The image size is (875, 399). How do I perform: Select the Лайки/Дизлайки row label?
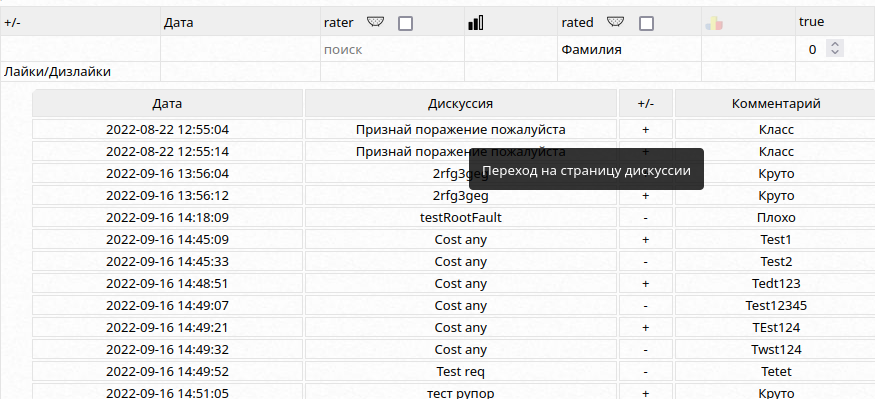(x=57, y=71)
